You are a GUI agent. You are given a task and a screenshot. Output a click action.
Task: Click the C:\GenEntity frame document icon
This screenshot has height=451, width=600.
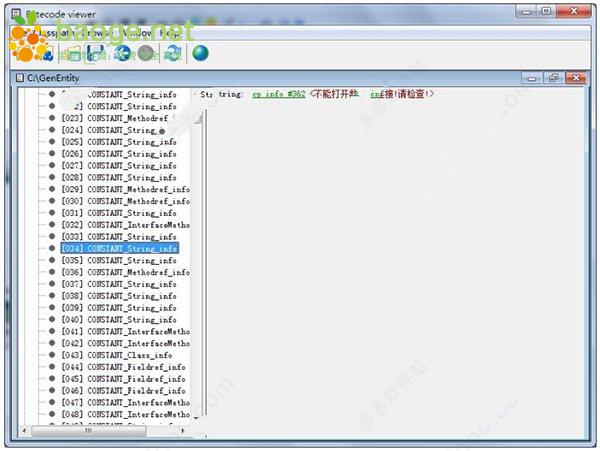tap(20, 78)
